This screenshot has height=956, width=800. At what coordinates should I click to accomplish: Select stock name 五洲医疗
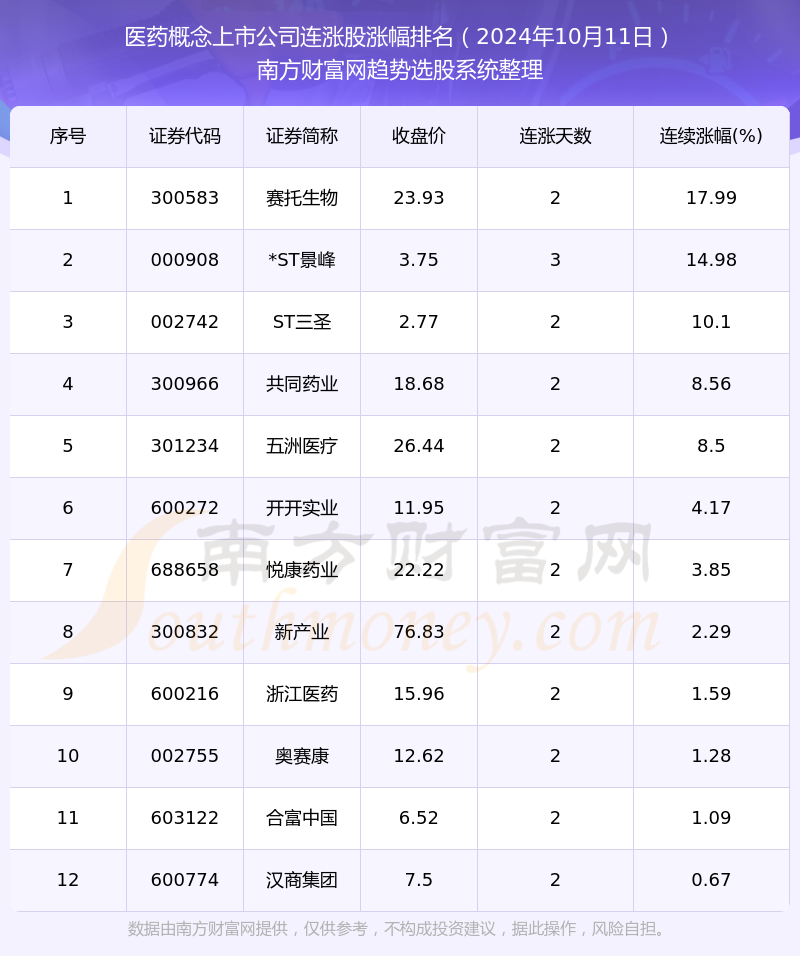click(x=302, y=446)
